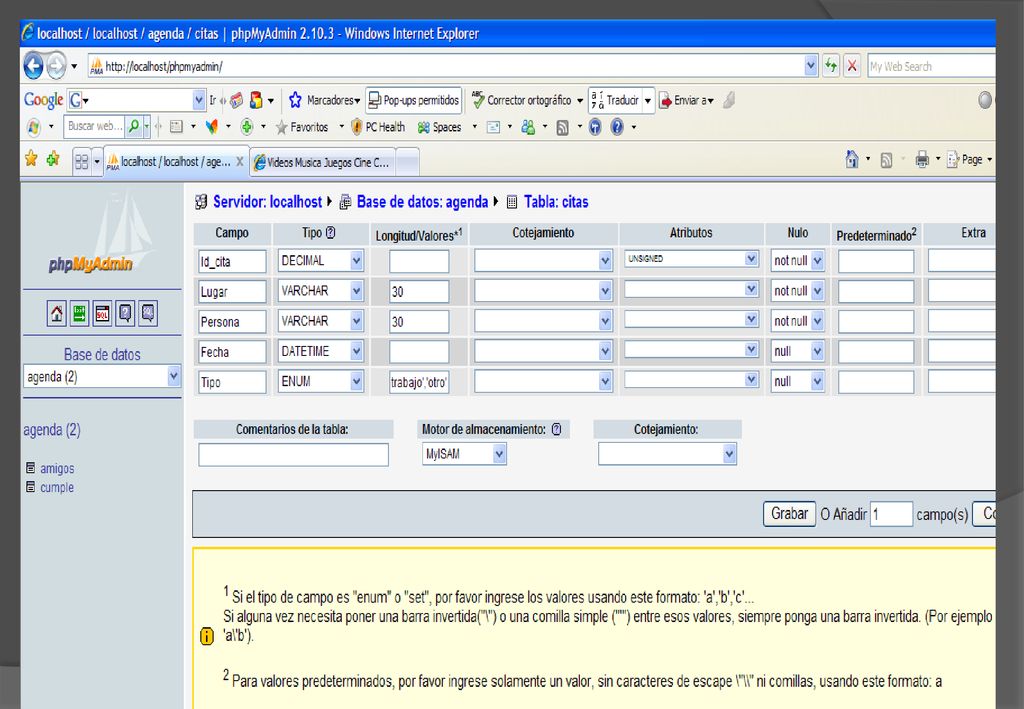
Task: Click the phpMyAdmin Exit green icon
Action: tap(80, 313)
